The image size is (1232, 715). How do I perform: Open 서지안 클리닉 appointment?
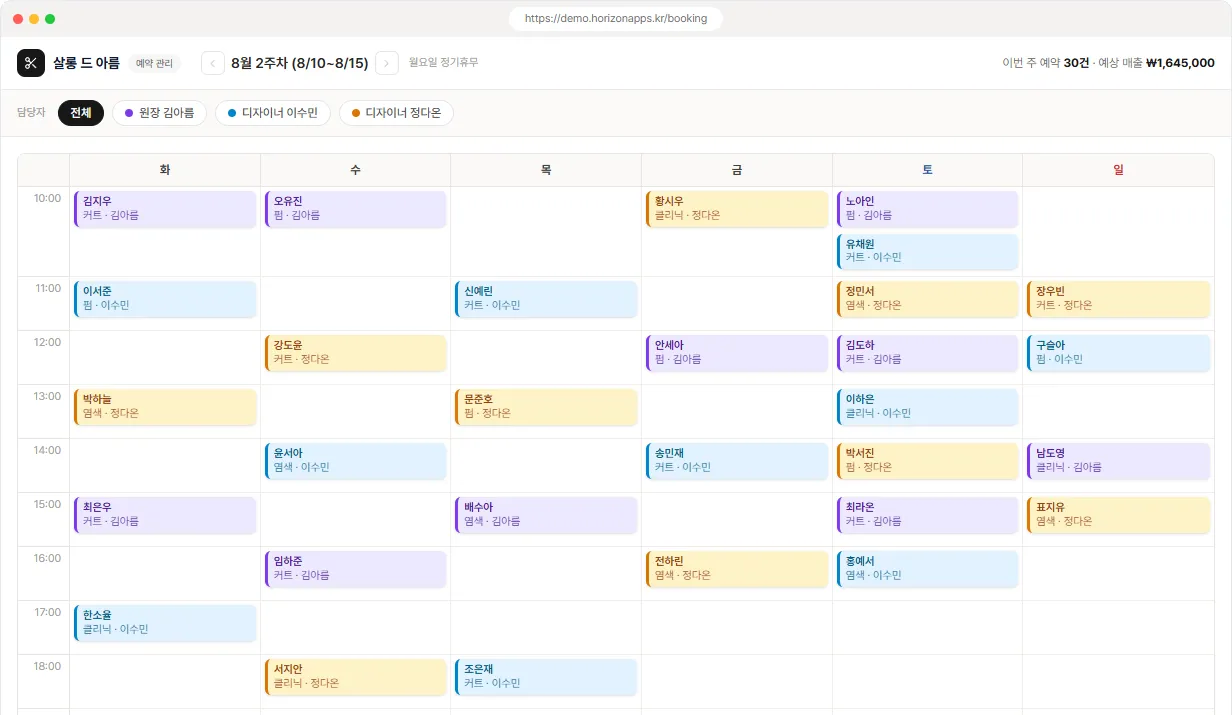coord(355,677)
